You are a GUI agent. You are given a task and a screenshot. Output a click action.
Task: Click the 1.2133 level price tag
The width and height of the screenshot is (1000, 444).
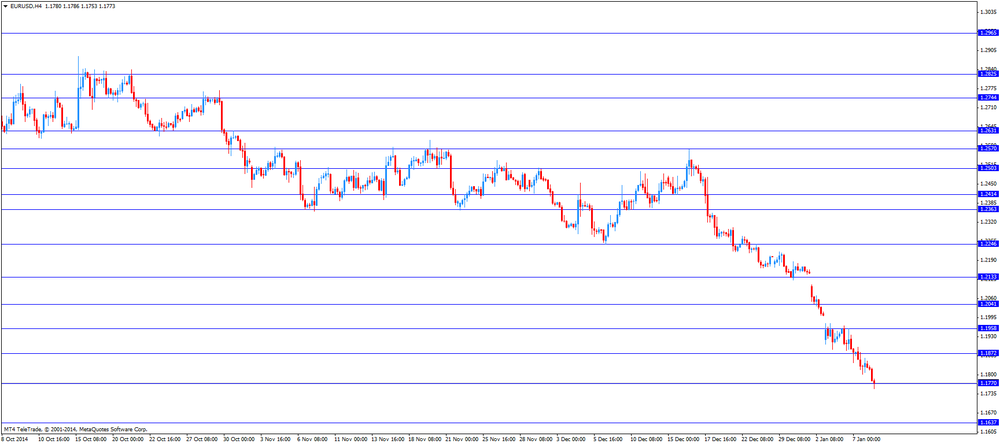click(x=988, y=277)
